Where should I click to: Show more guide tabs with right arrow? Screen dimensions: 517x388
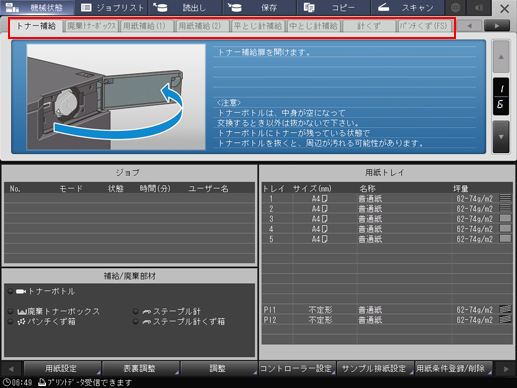(x=497, y=26)
